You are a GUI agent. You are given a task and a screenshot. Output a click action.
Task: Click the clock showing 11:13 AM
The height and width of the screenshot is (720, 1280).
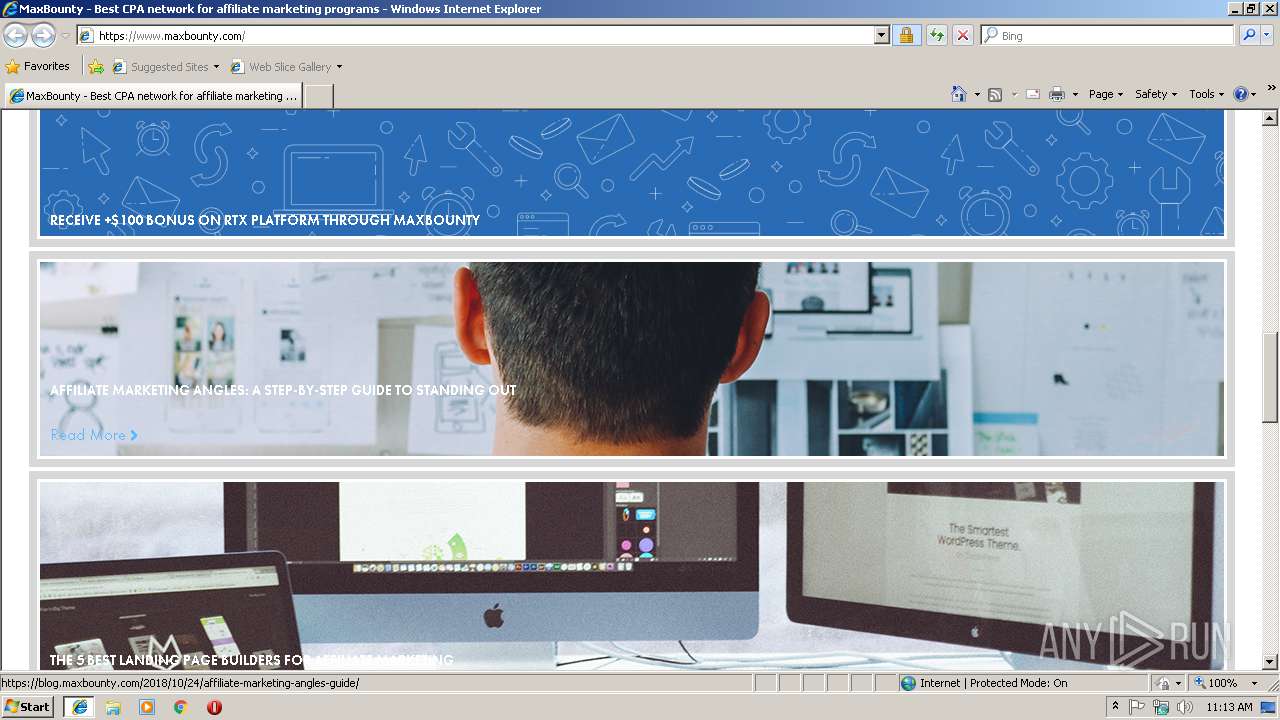[1229, 707]
